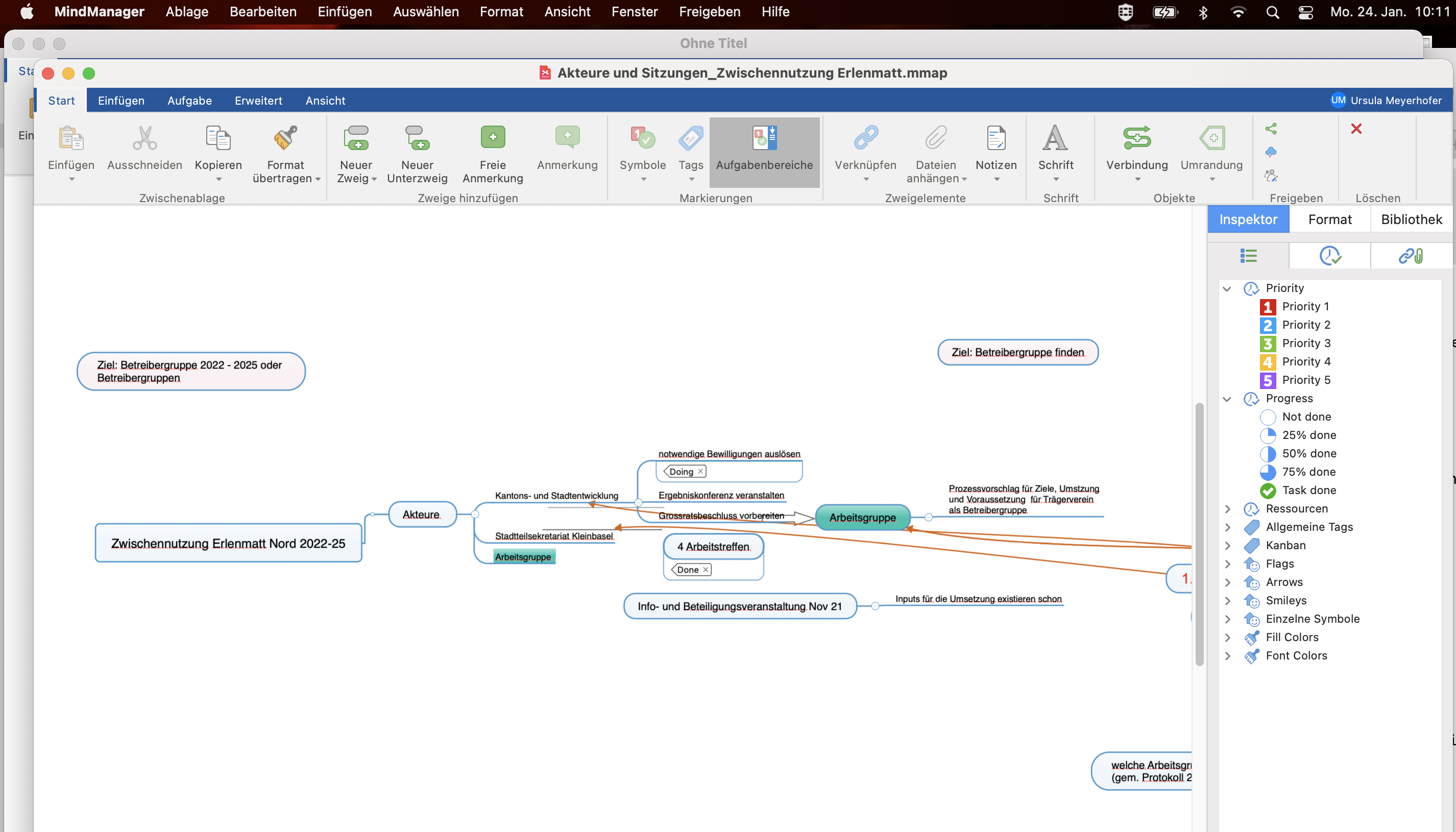Click the Neuer Zweig icon
1456x832 pixels.
coord(356,138)
